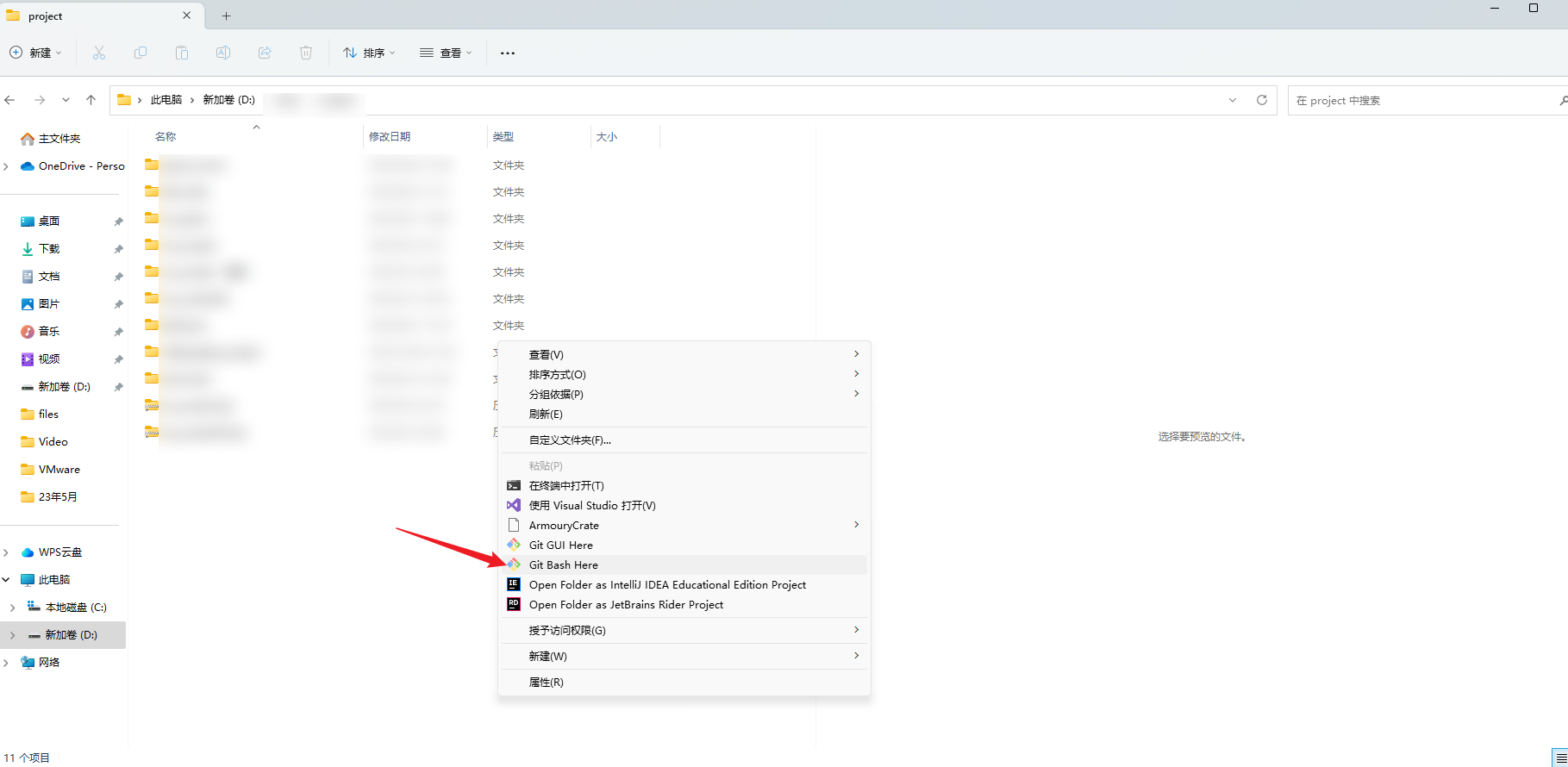The height and width of the screenshot is (767, 1568).
Task: Choose 刷新(E) from context menu
Action: tap(684, 414)
